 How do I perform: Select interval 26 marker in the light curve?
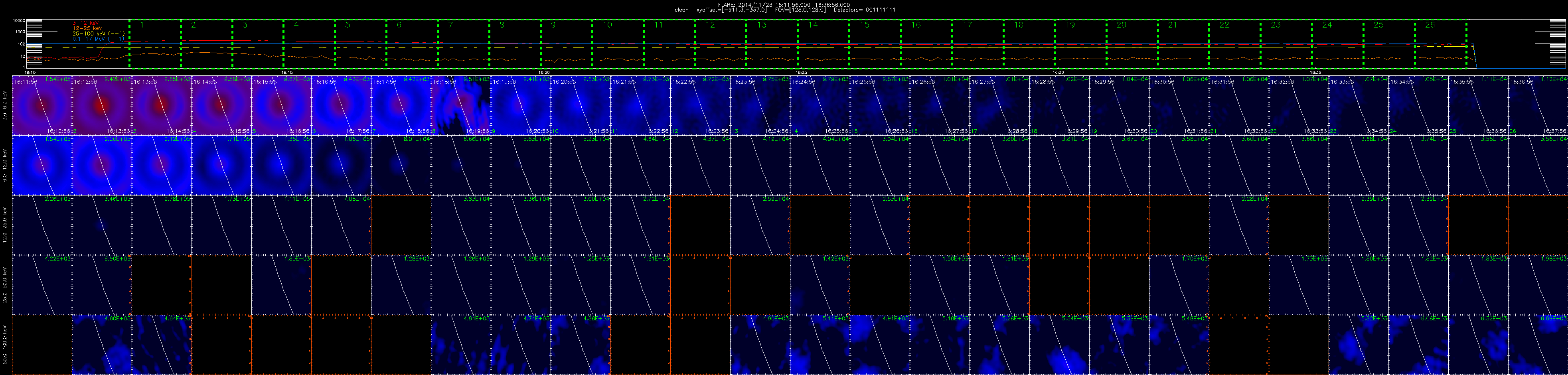(1430, 25)
